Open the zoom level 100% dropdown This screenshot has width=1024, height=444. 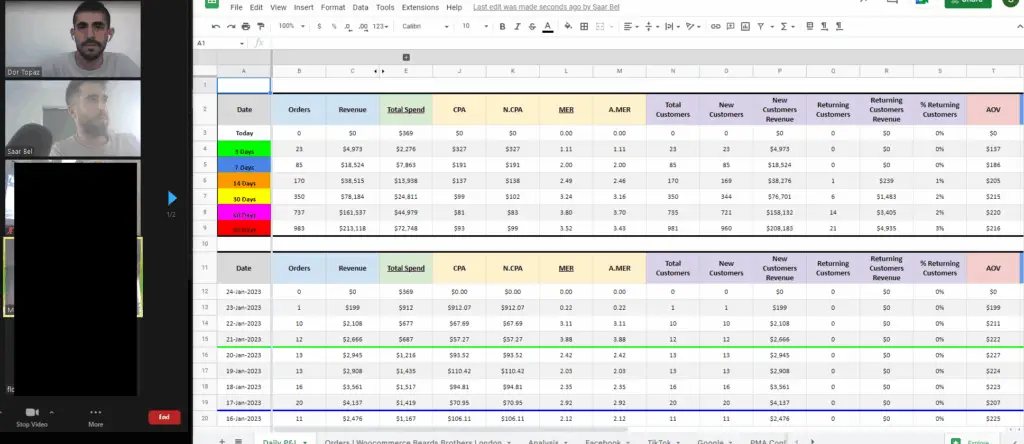(x=290, y=26)
